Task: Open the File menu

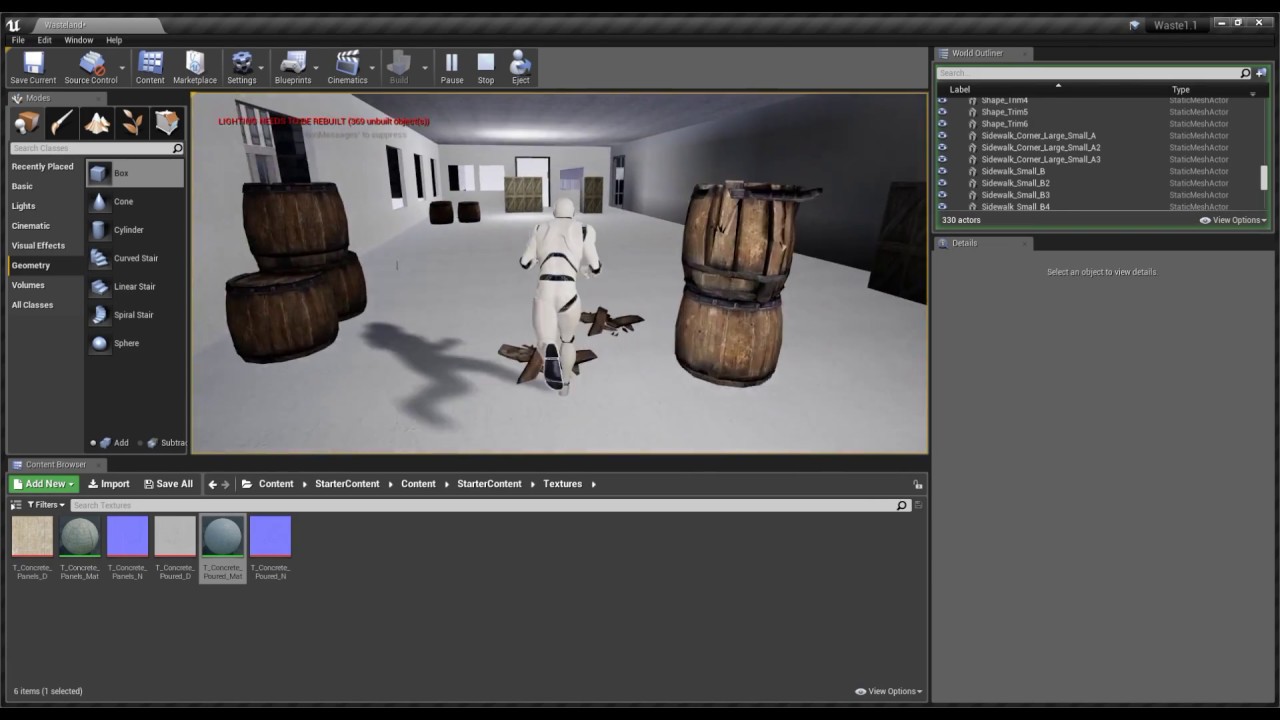Action: coord(18,40)
